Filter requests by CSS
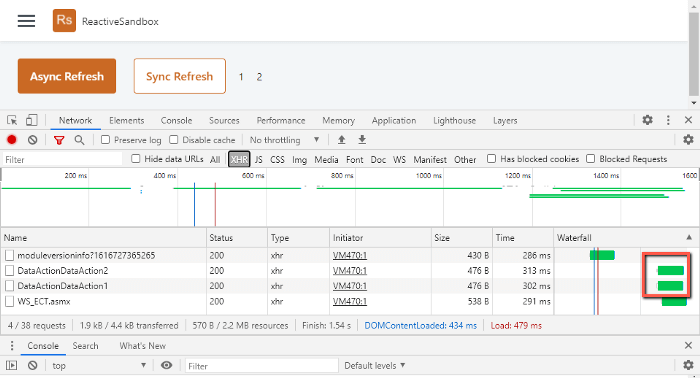The height and width of the screenshot is (378, 700). (277, 159)
